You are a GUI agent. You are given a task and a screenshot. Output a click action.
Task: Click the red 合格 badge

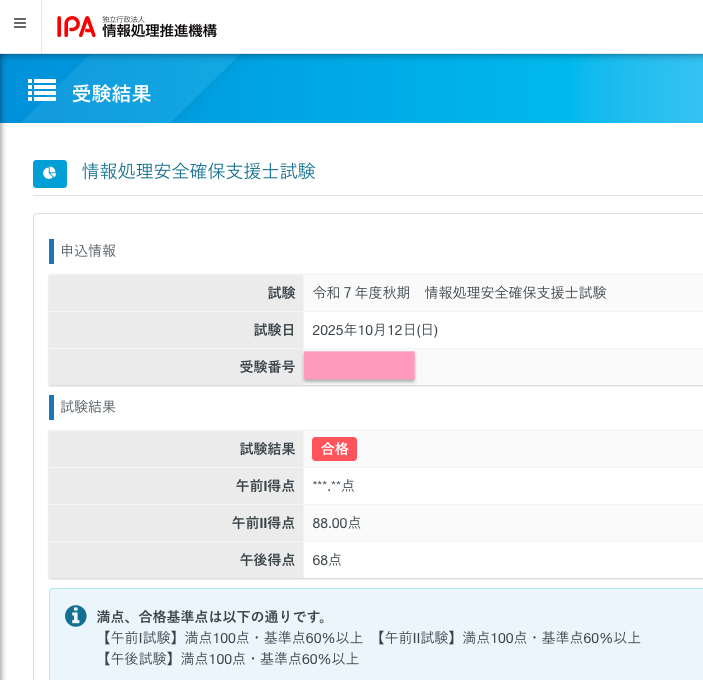[x=334, y=449]
